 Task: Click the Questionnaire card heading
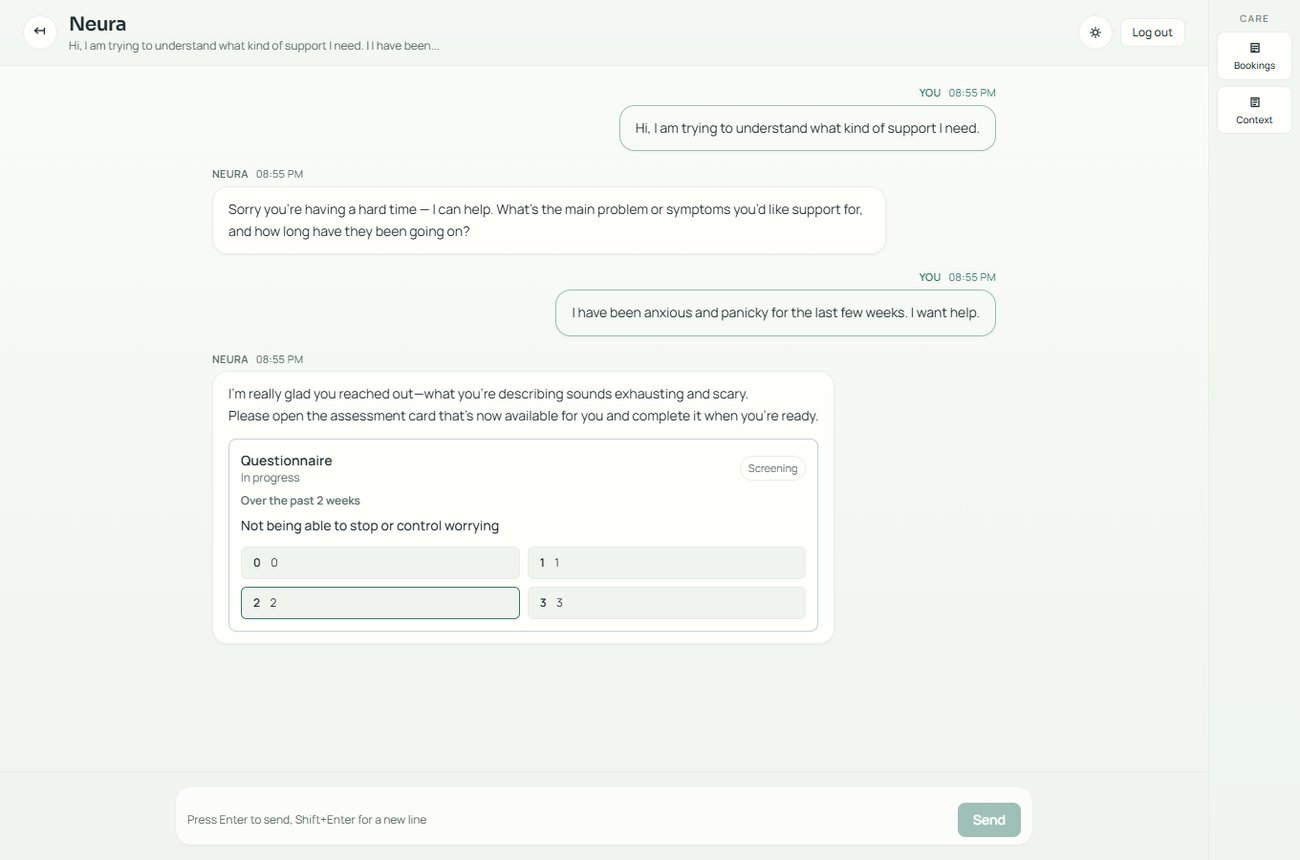[286, 460]
